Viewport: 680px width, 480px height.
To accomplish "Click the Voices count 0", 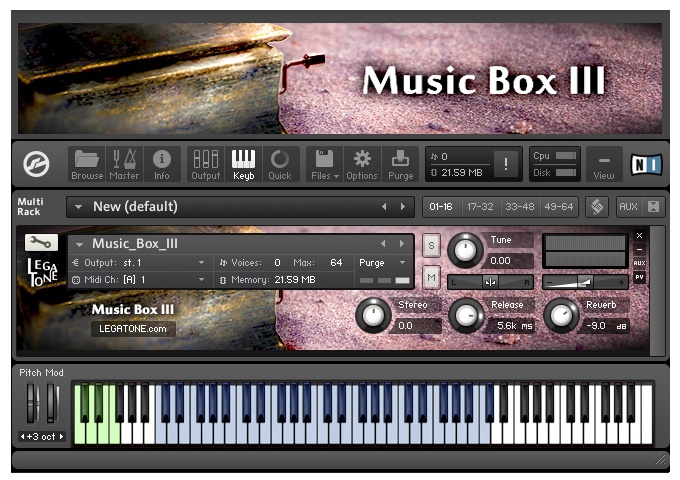I will (x=277, y=263).
